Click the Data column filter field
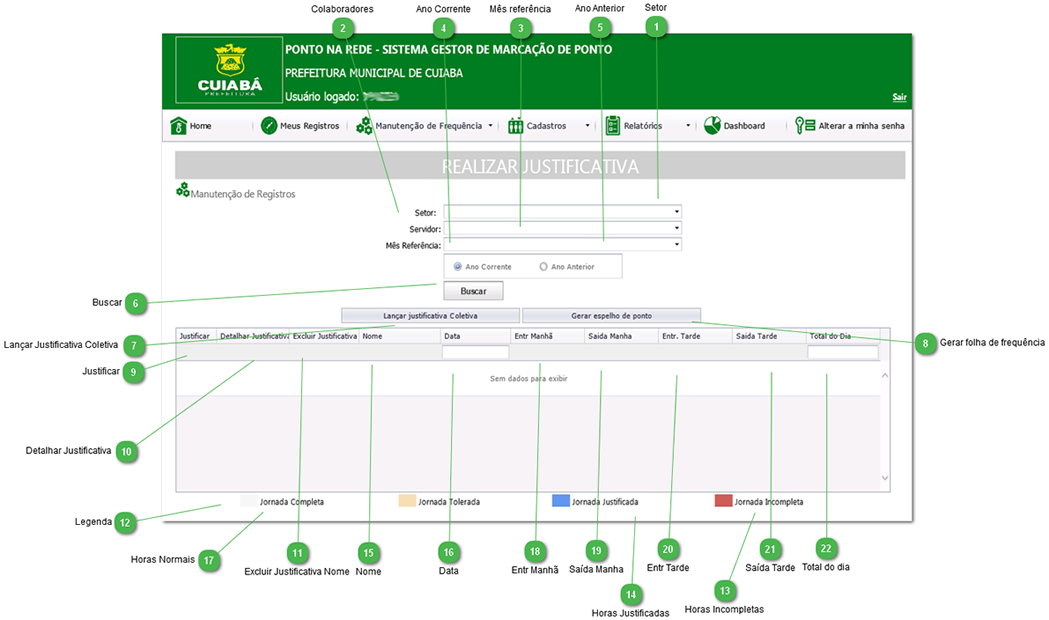This screenshot has width=1049, height=620. click(476, 352)
